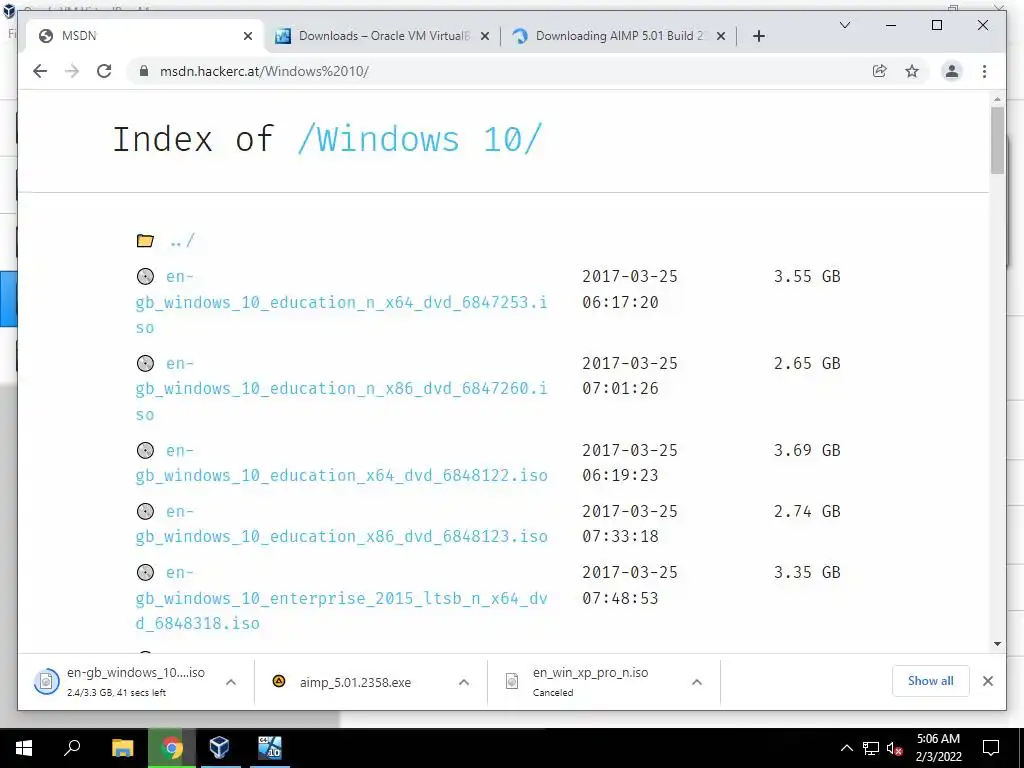Click the 2017-03-25 07:33:18 timestamp

630,524
